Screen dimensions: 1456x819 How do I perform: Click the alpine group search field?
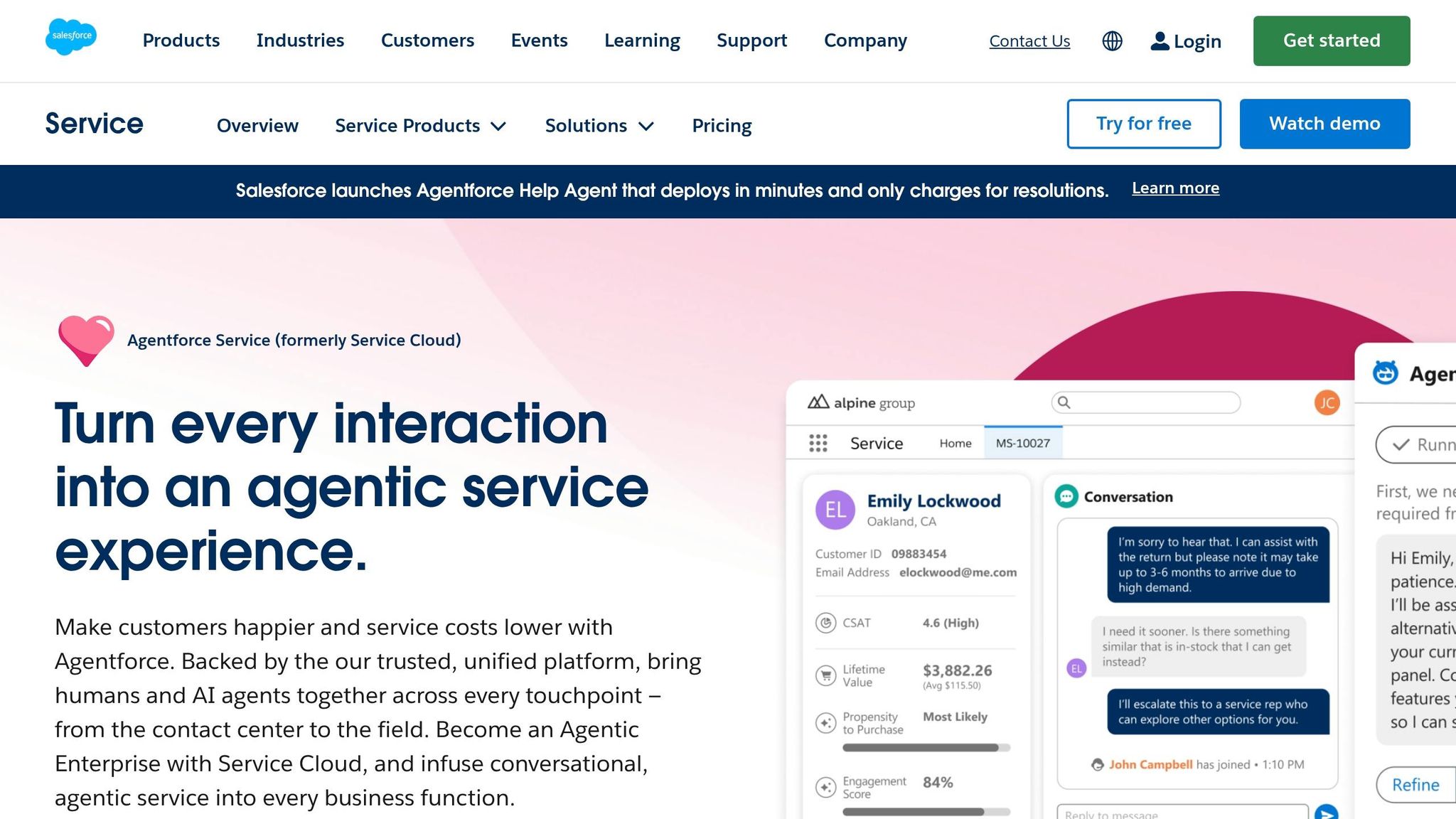point(1145,402)
